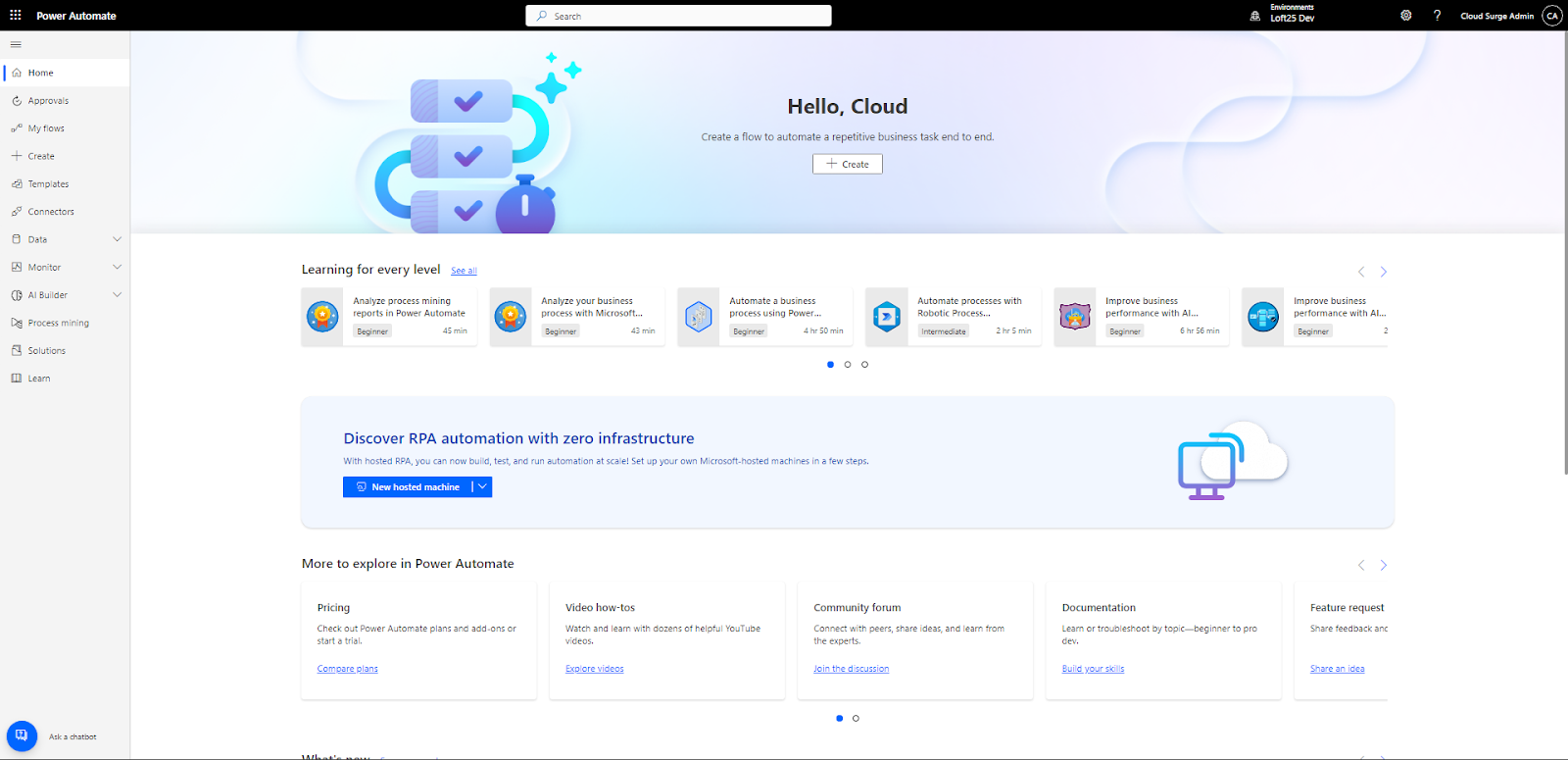Click the Create button under Hello, Cloud
Screen dimensions: 1568x760
(848, 164)
